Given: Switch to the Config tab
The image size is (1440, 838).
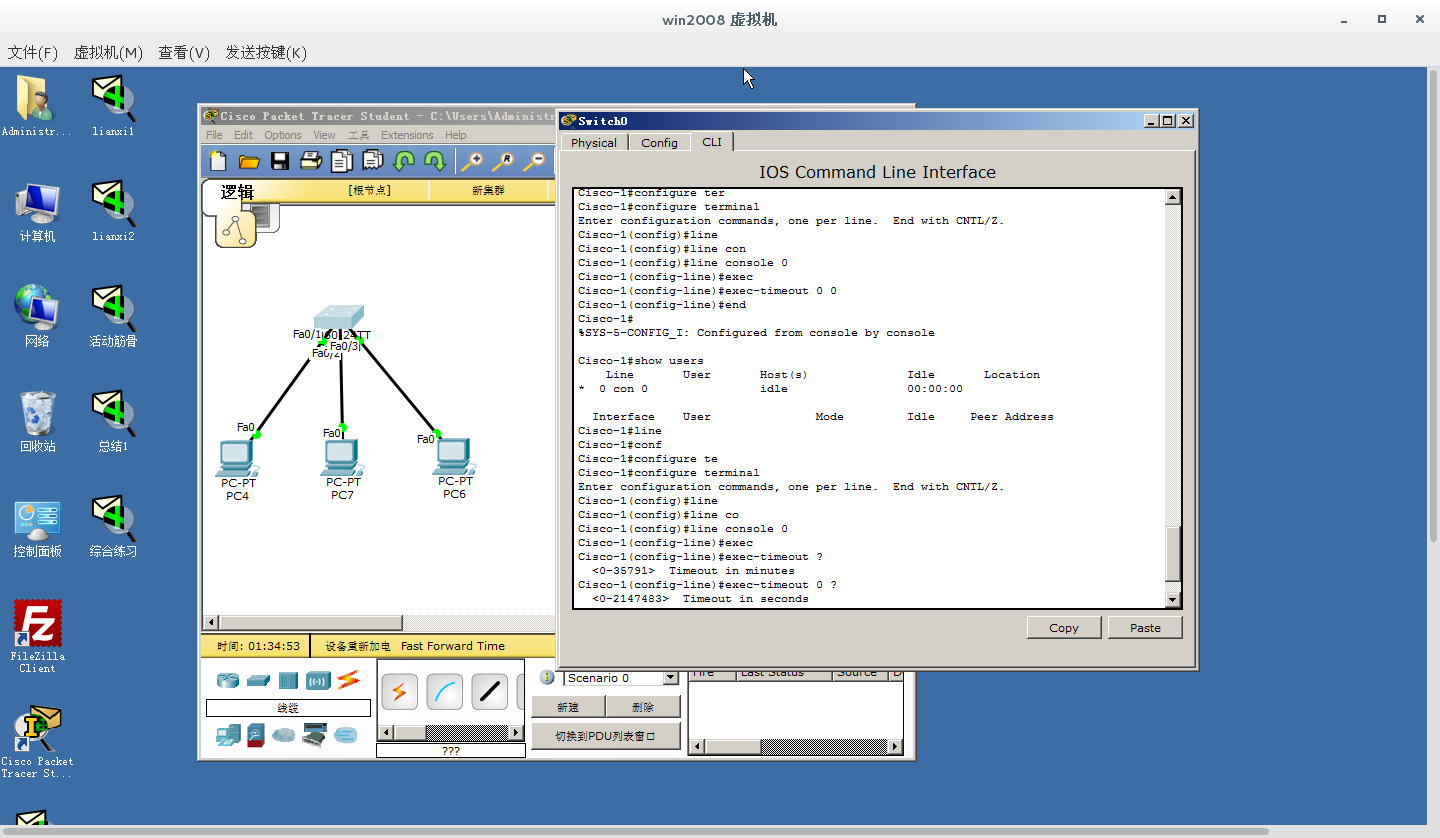Looking at the screenshot, I should 659,142.
